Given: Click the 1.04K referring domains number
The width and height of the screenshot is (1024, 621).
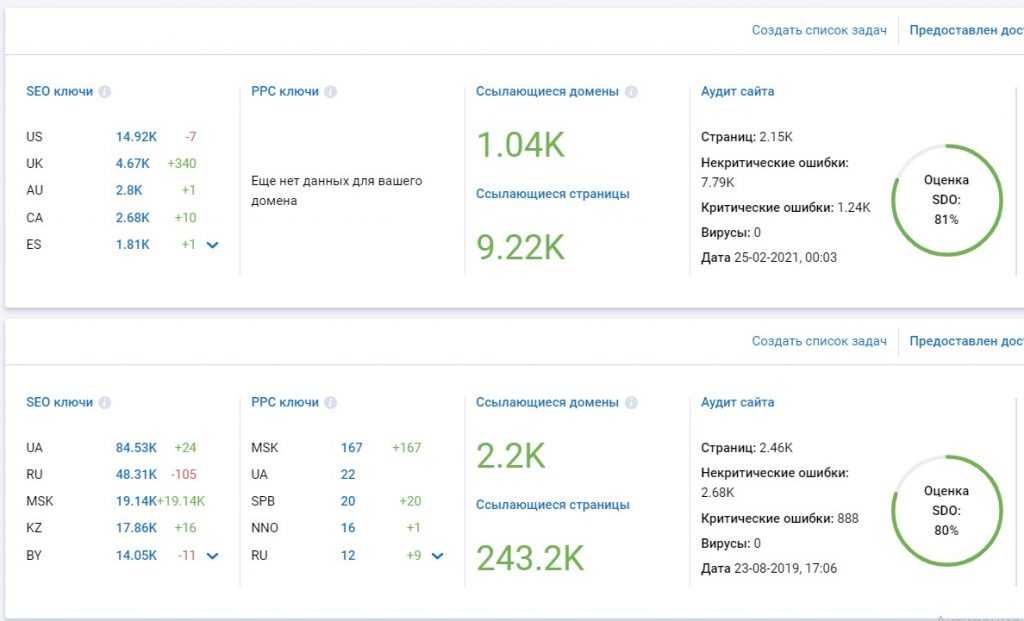Looking at the screenshot, I should (520, 146).
